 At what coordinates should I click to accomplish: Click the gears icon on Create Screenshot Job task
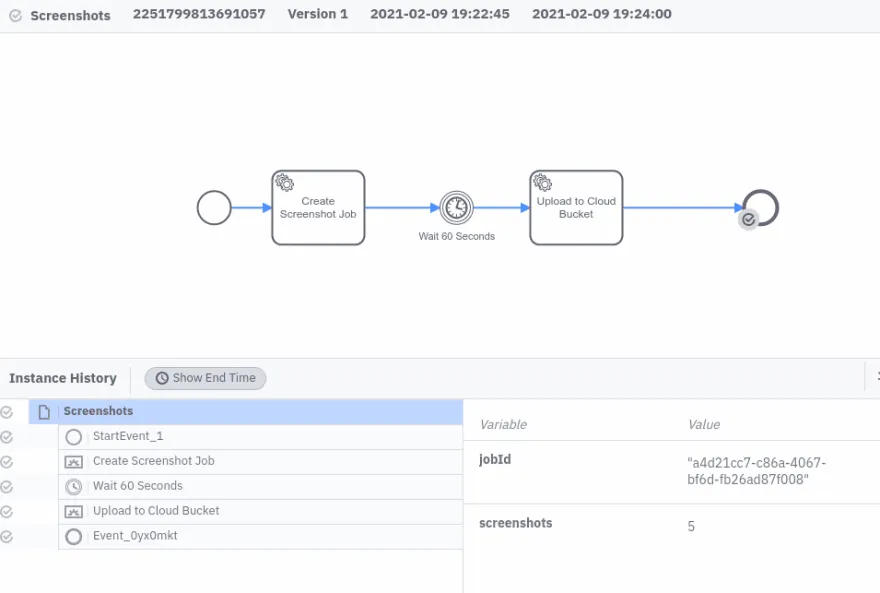click(x=284, y=184)
